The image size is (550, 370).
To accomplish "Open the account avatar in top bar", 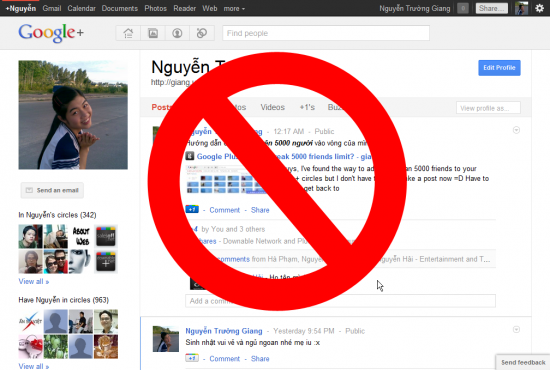I will point(522,8).
